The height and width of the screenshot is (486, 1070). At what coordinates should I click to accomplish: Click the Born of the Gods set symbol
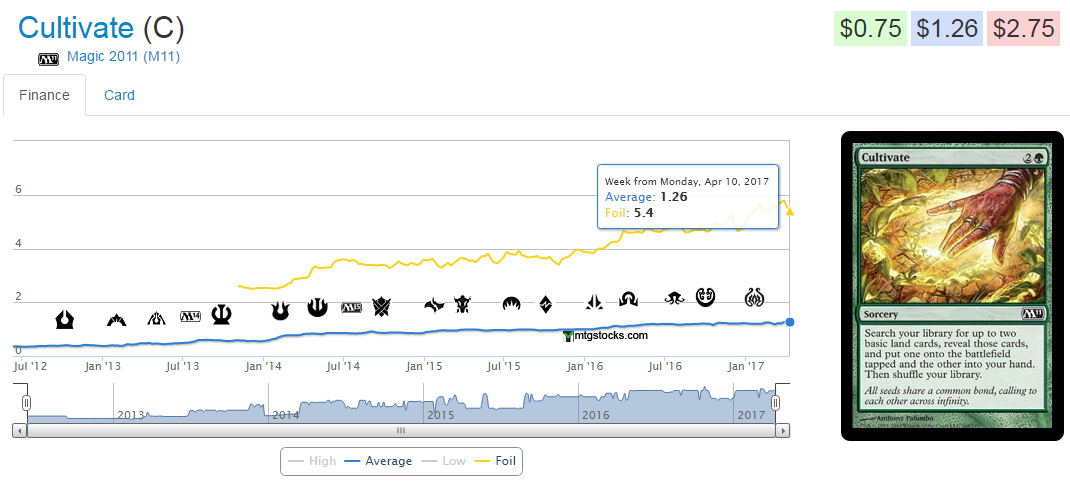[280, 311]
